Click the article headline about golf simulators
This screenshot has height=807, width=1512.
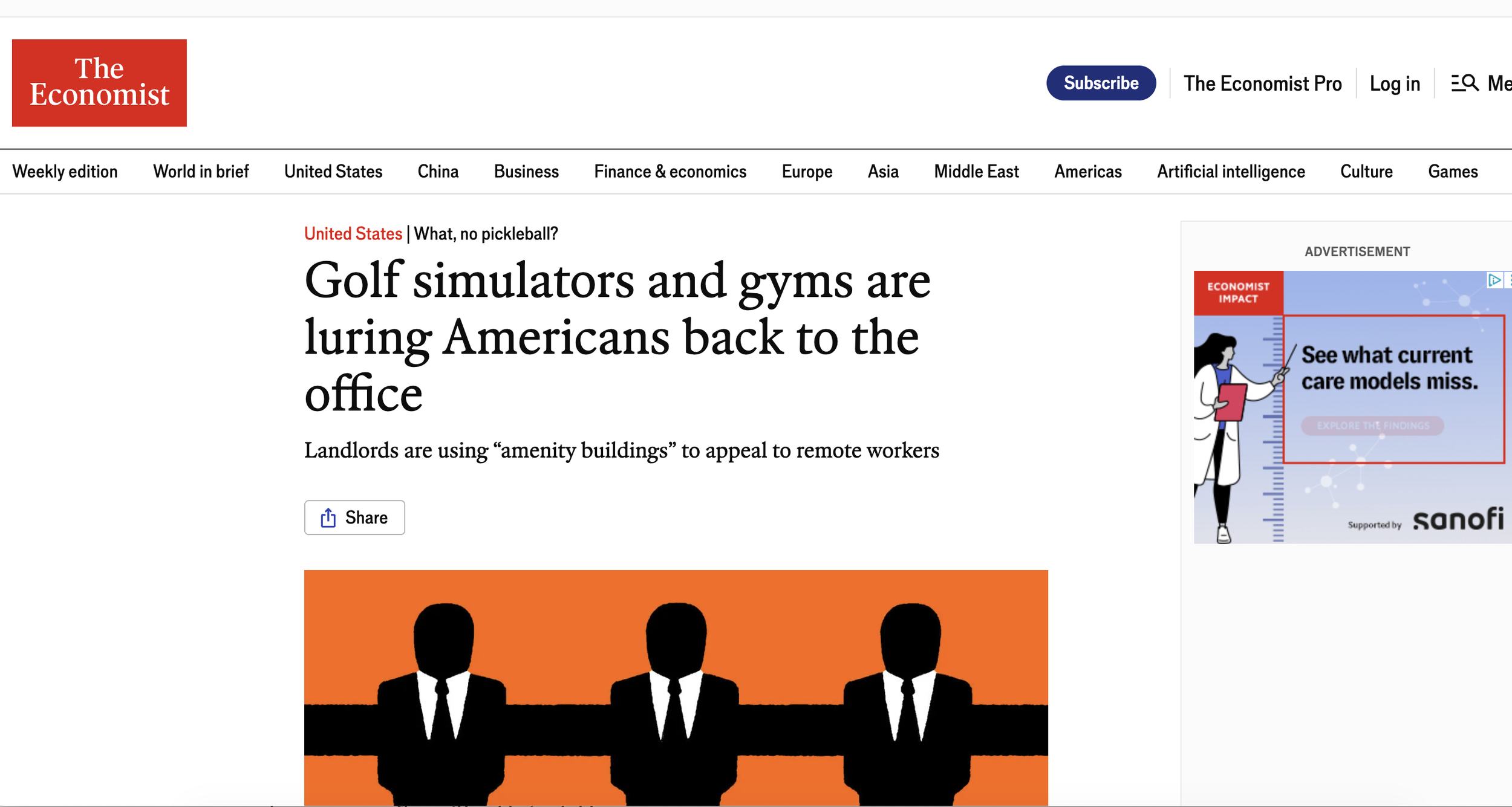tap(617, 337)
